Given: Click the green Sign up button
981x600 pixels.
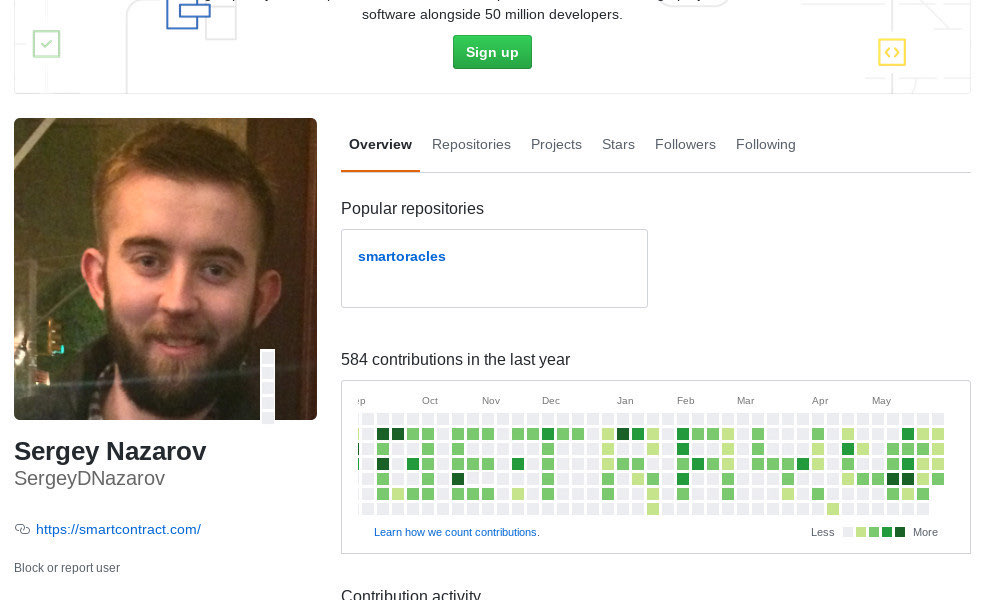Looking at the screenshot, I should (492, 52).
